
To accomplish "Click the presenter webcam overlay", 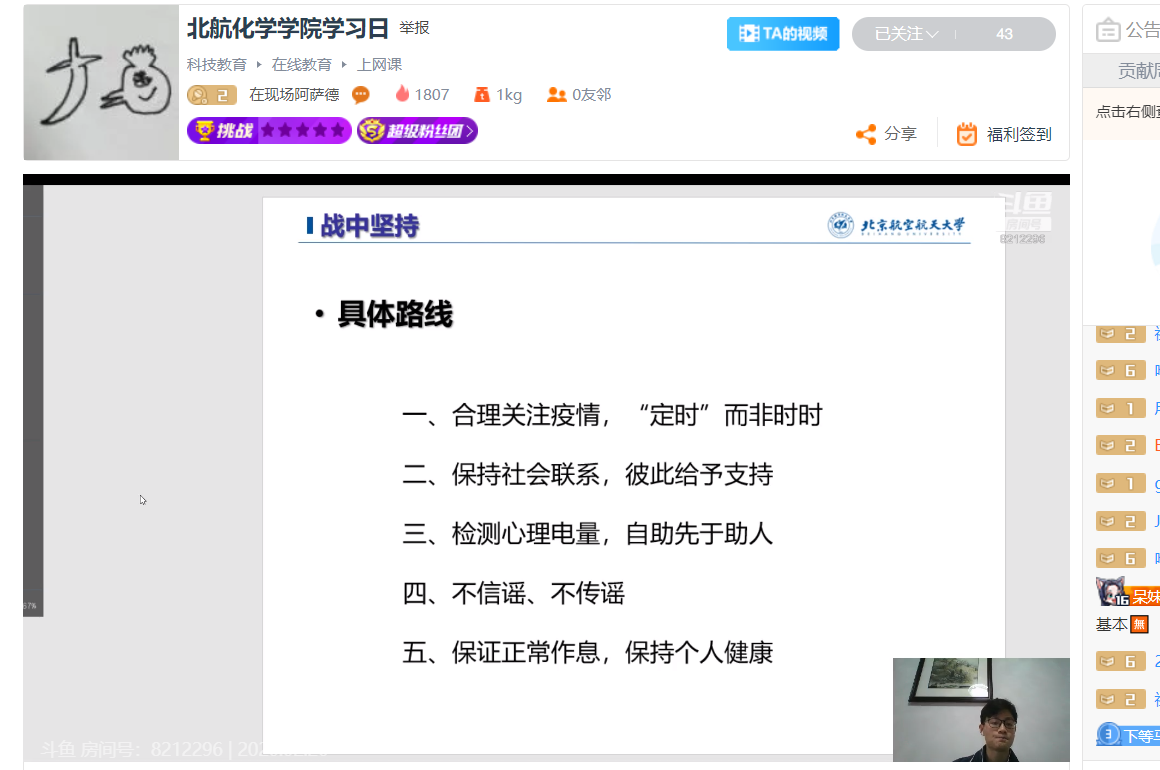I will point(980,709).
